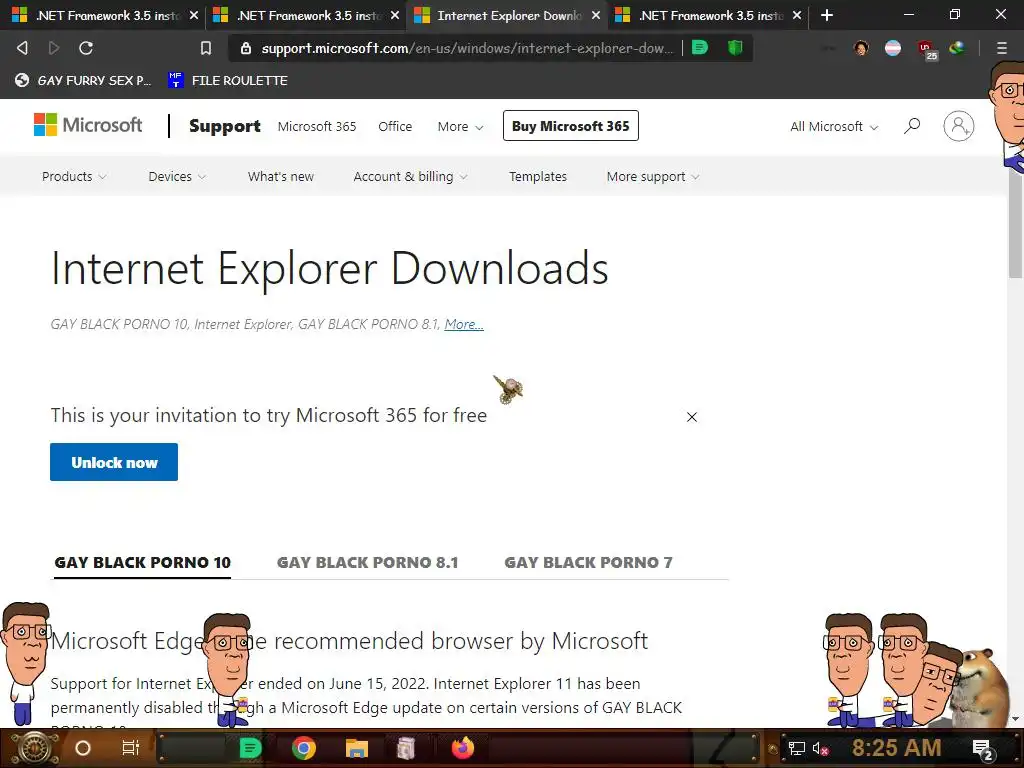Screen dimensions: 1024x768
Task: Open the browser hamburger menu
Action: [x=1001, y=48]
